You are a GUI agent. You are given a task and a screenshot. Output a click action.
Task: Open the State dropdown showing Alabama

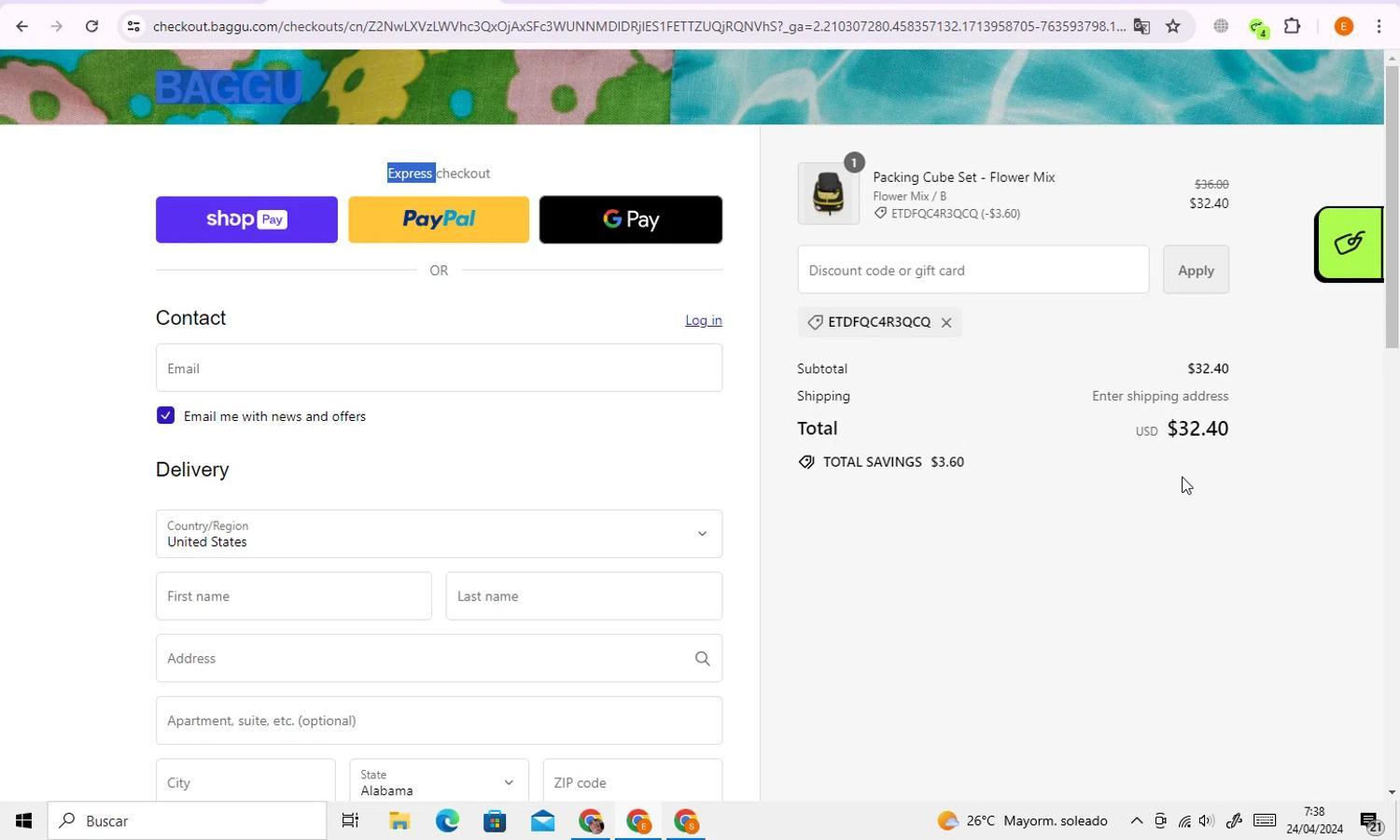click(x=439, y=782)
